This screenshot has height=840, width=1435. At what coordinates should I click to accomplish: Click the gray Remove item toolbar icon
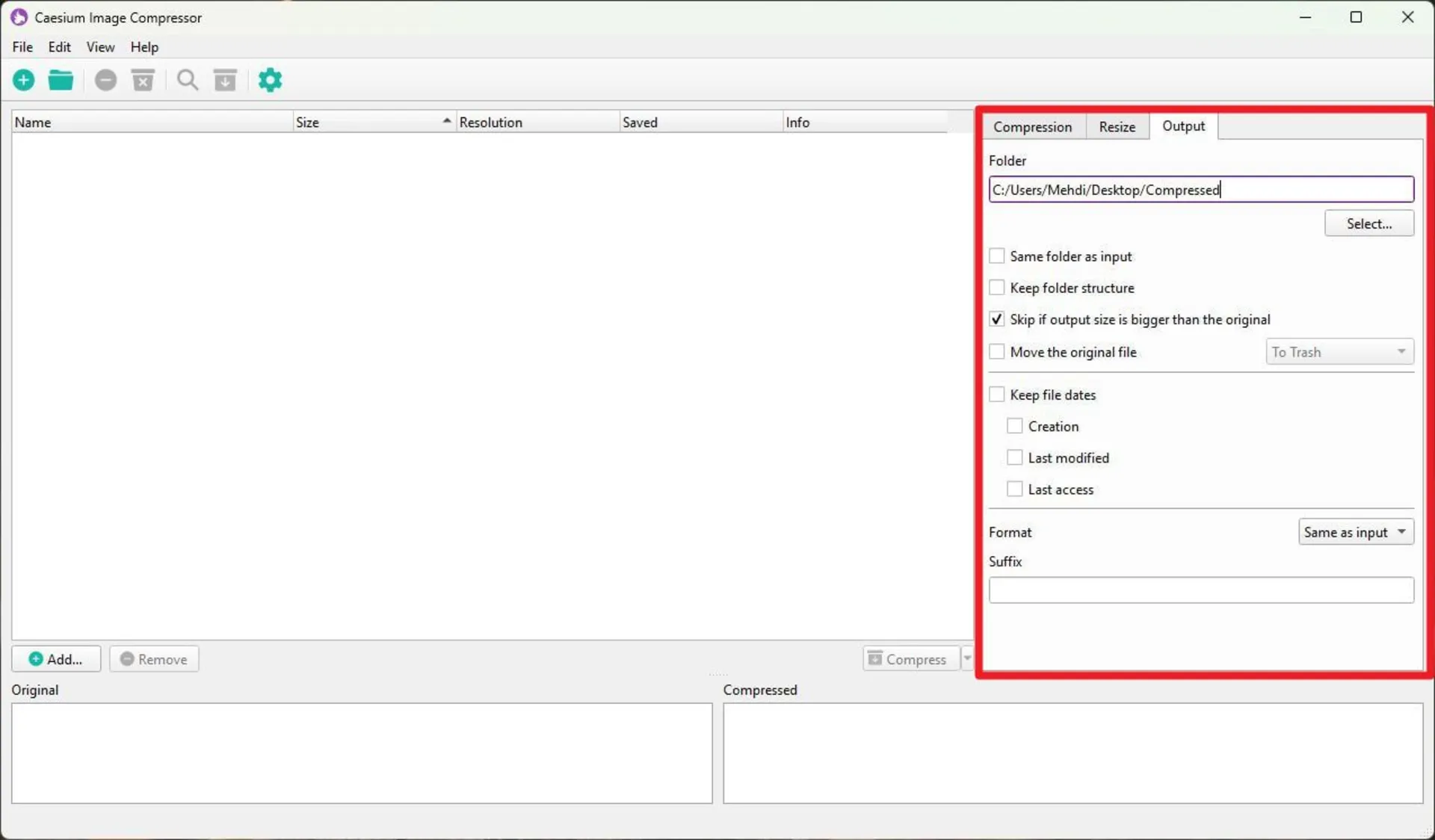click(x=105, y=80)
